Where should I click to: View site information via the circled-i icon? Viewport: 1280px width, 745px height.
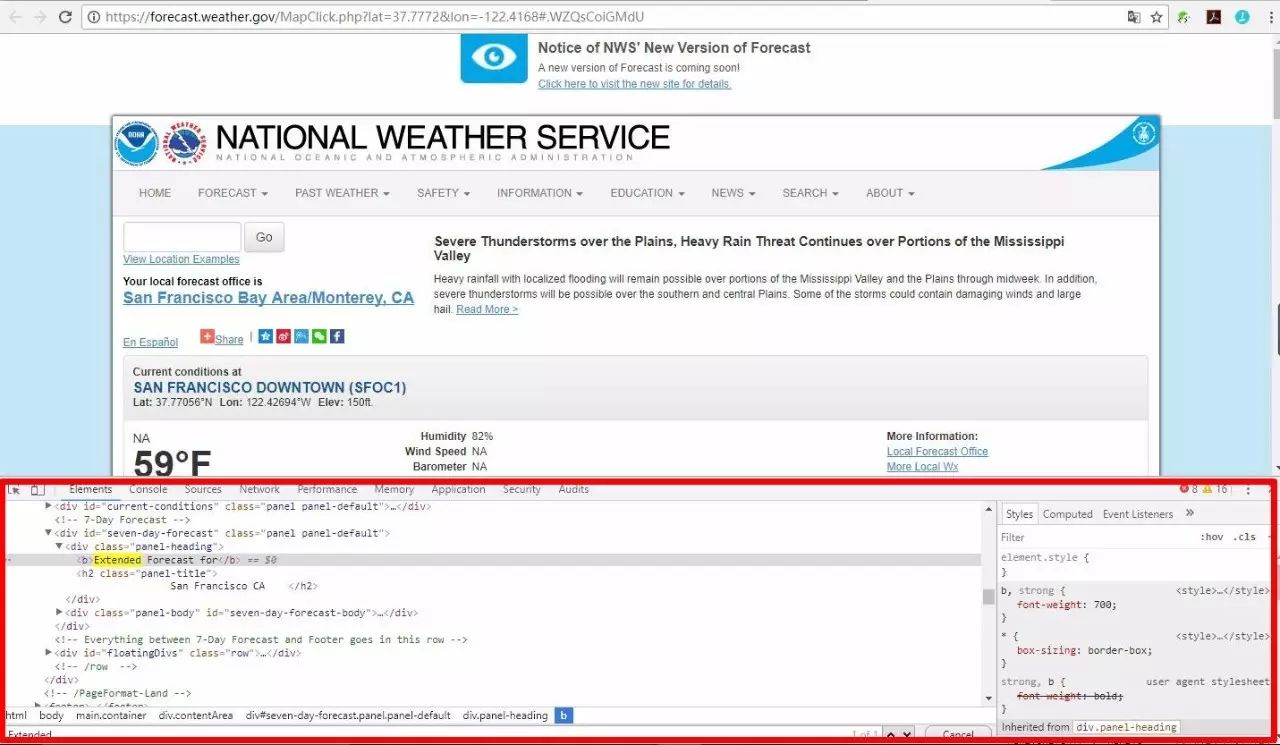pos(93,17)
